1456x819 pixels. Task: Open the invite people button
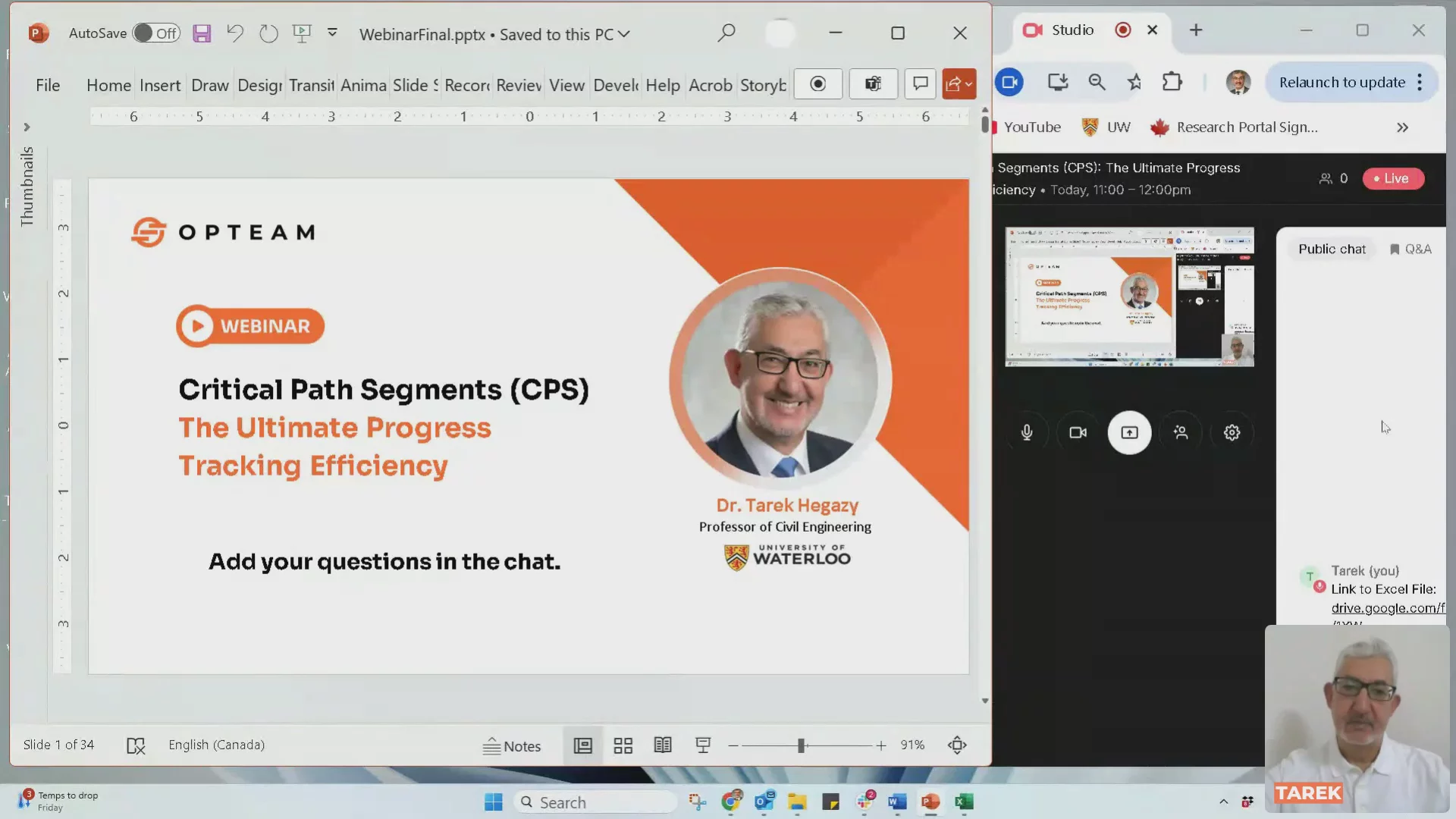[1181, 432]
